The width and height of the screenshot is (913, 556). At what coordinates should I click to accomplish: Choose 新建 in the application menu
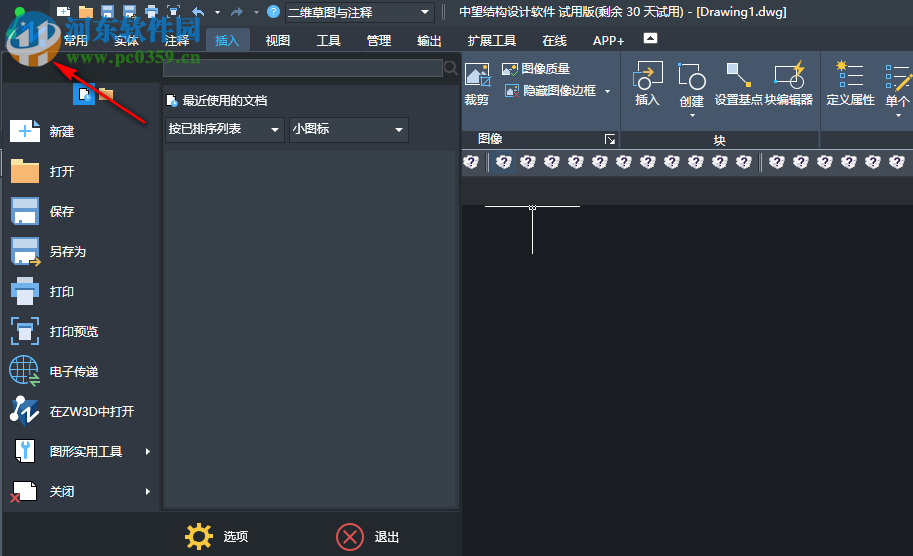tap(79, 132)
